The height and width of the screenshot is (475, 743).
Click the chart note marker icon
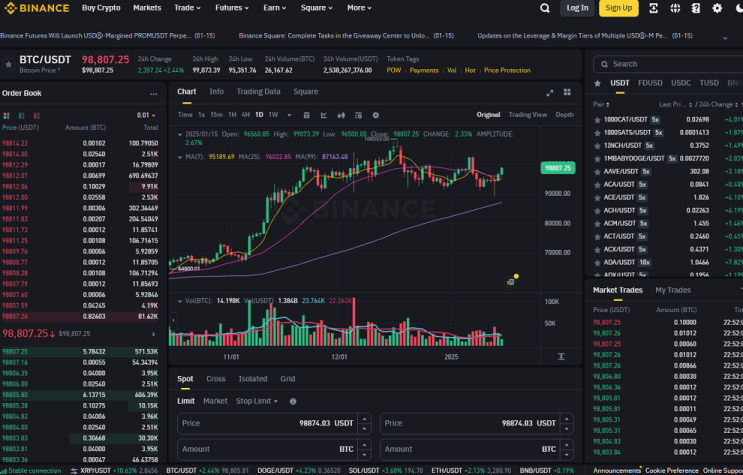pyautogui.click(x=511, y=282)
